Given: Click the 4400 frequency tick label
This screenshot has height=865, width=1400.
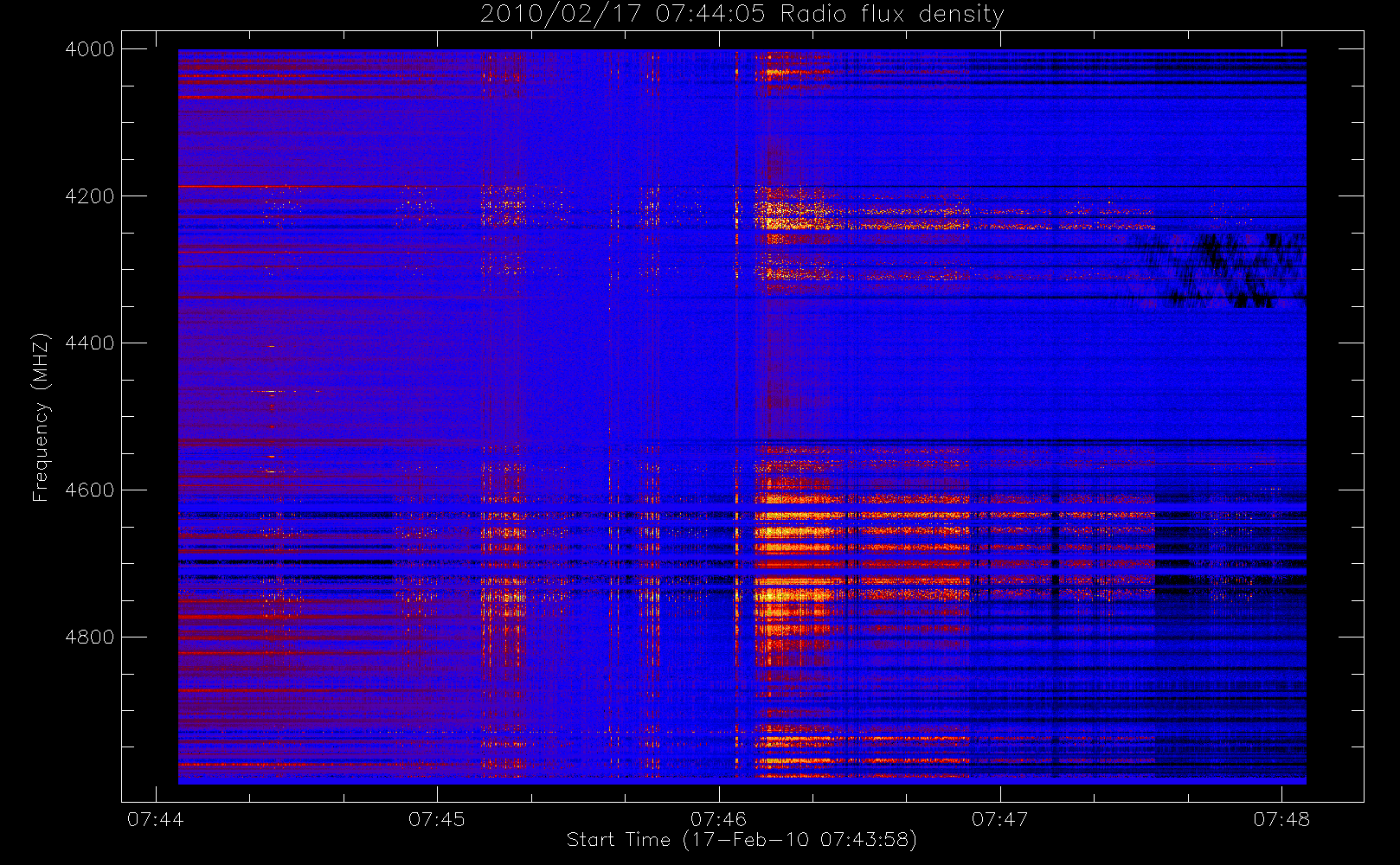Looking at the screenshot, I should pos(89,343).
